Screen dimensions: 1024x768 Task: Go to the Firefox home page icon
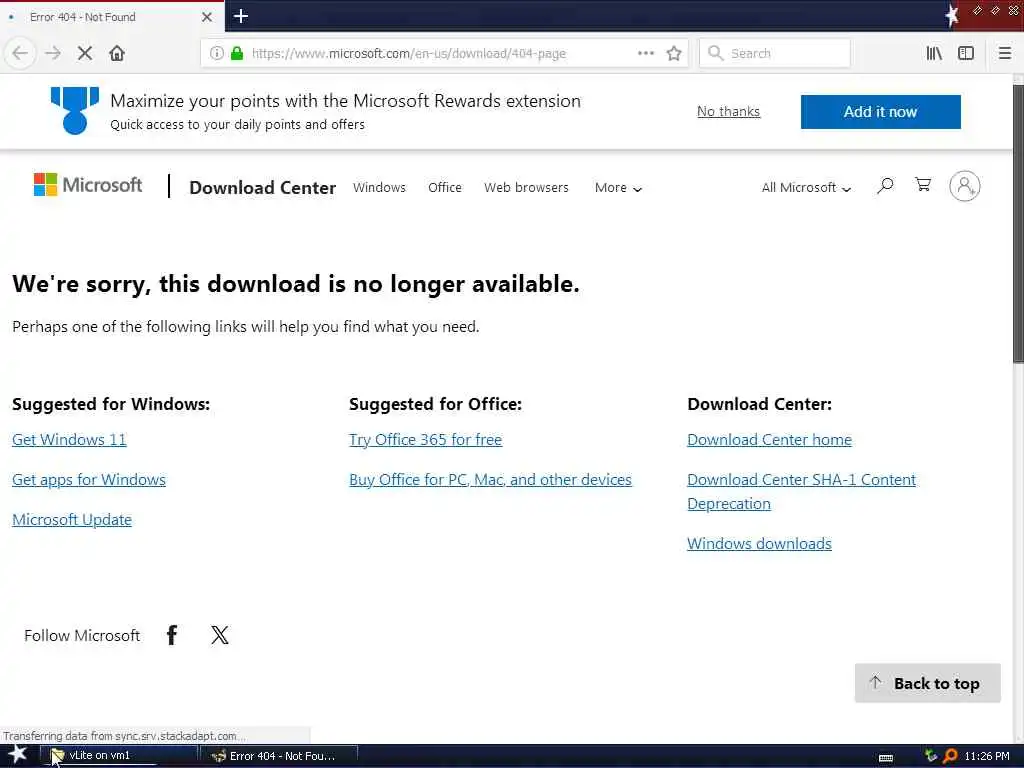coord(117,53)
